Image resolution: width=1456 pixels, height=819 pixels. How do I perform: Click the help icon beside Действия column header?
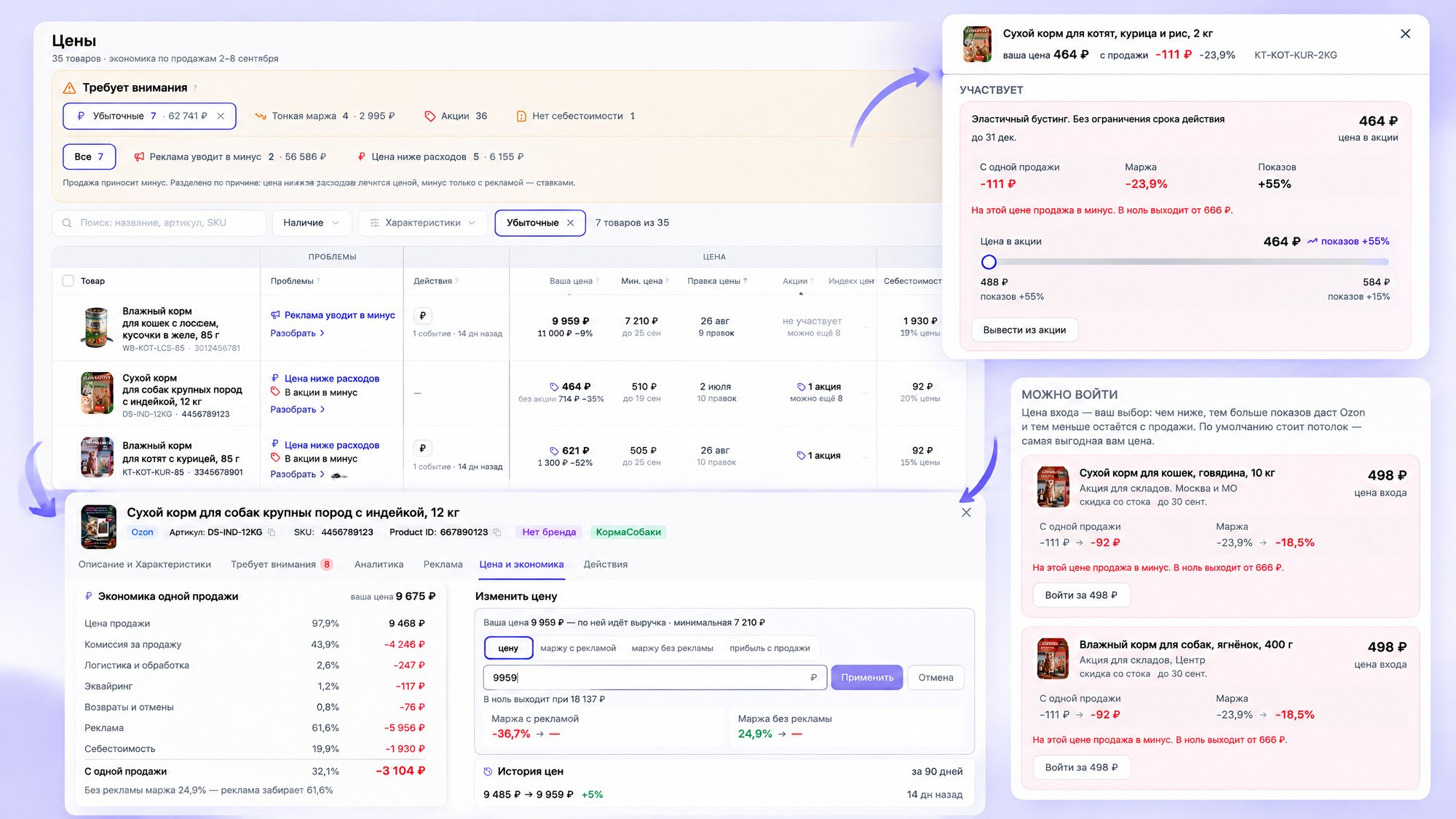(x=457, y=281)
